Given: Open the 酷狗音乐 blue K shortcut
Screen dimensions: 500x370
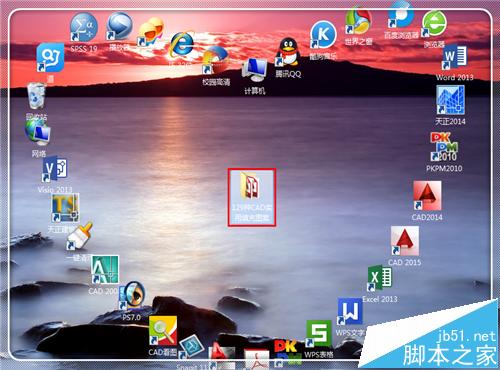Looking at the screenshot, I should (323, 34).
